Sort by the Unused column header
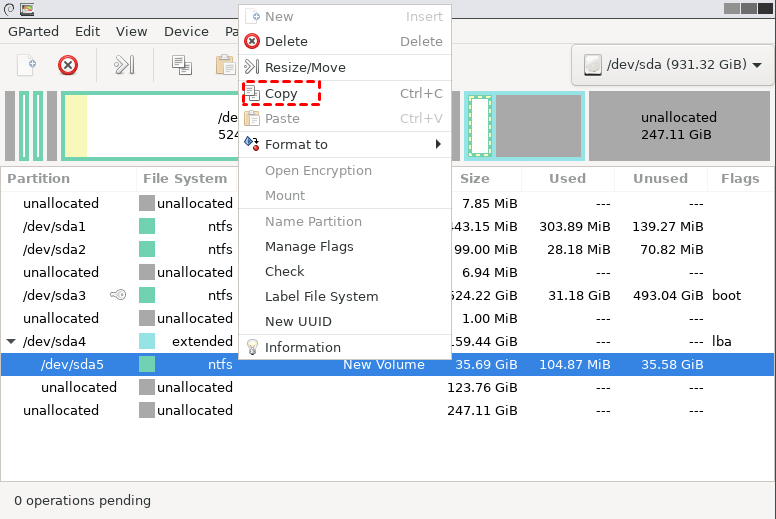776x519 pixels. pos(659,178)
